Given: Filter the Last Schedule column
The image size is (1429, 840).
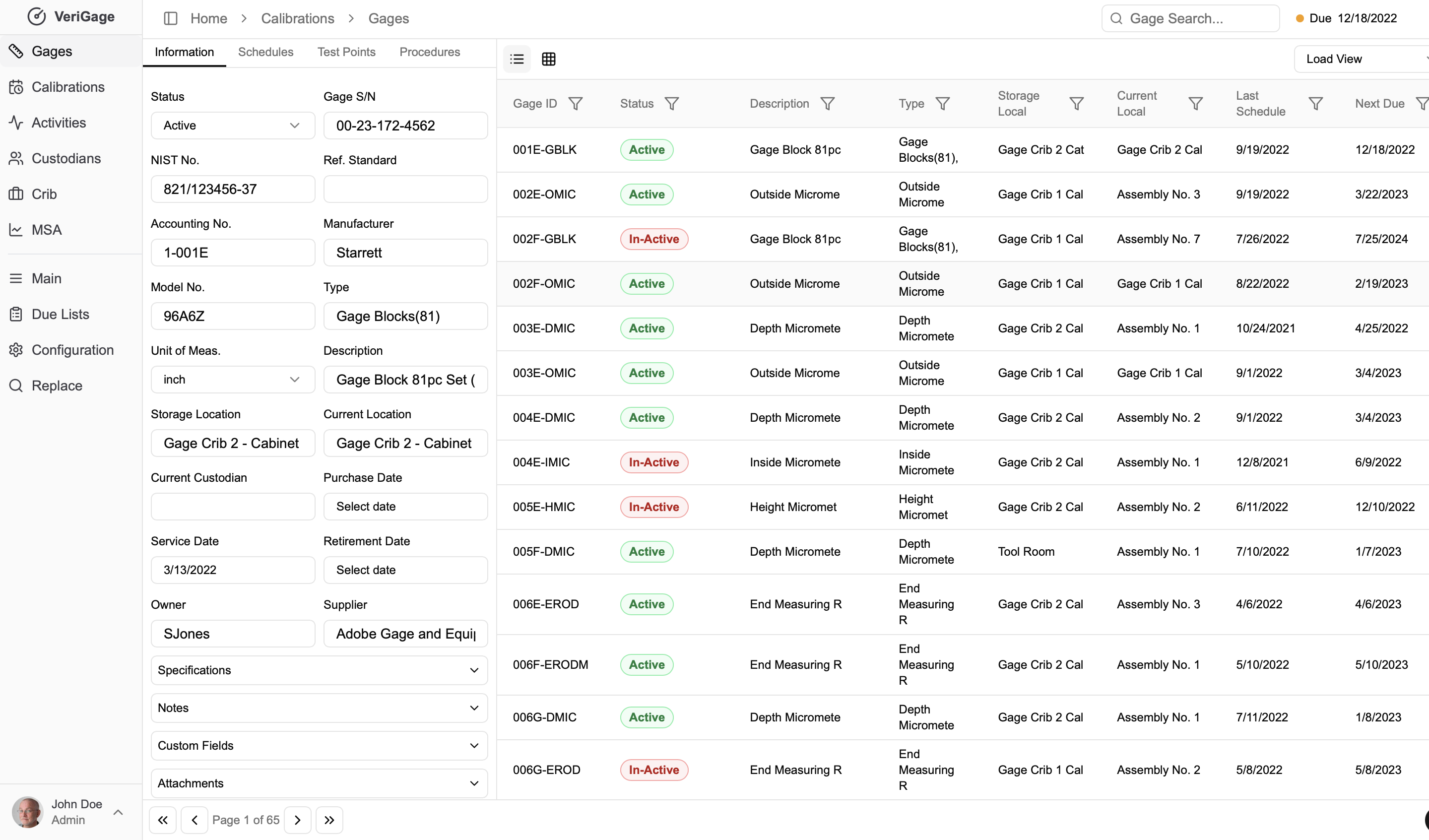Looking at the screenshot, I should click(1315, 104).
